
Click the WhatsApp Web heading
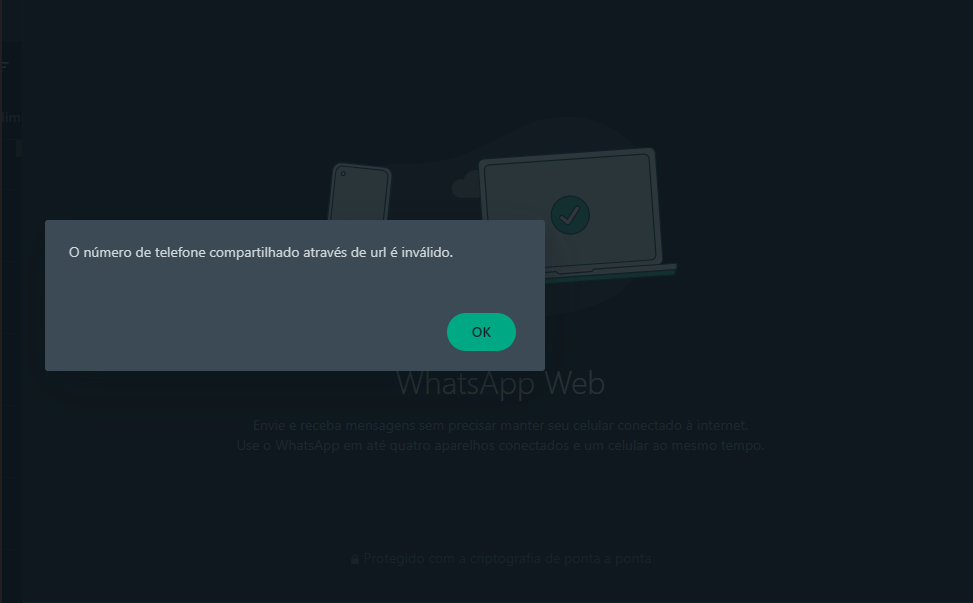point(500,383)
